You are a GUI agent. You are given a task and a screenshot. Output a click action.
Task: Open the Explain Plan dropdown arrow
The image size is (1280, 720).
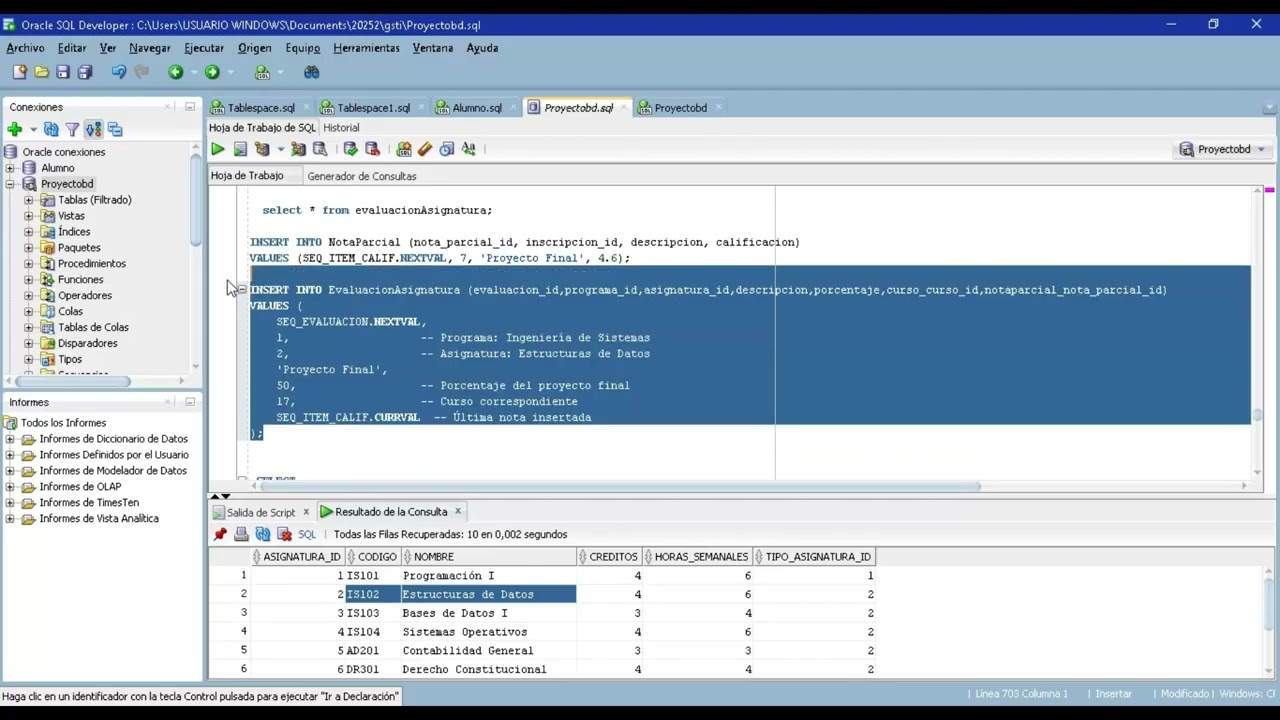[281, 149]
